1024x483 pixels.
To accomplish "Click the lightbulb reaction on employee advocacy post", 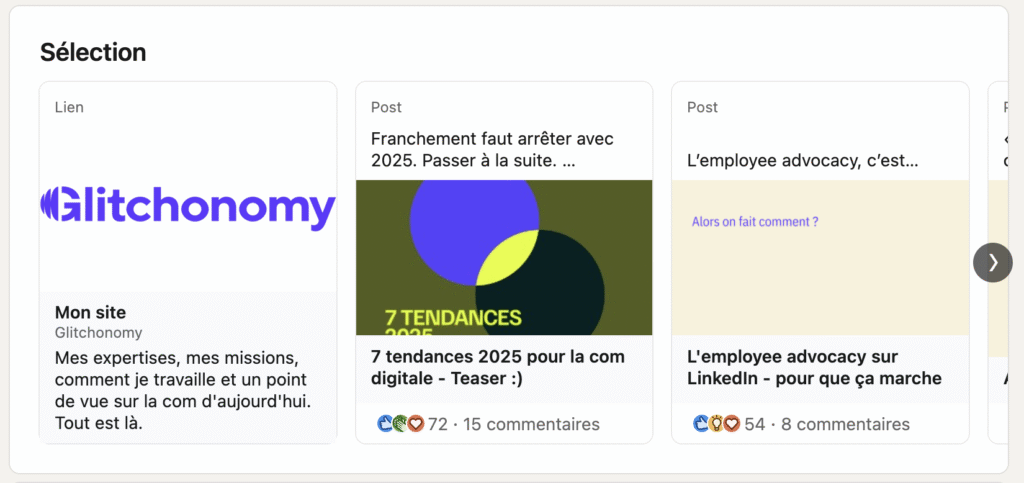I will tap(716, 424).
